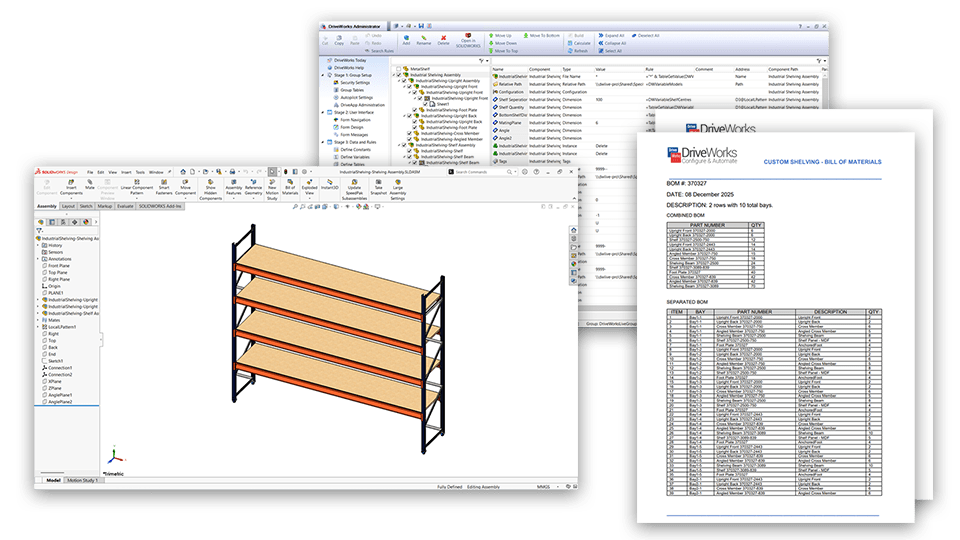
Task: Expand the Mates folder in feature tree
Action: pyautogui.click(x=38, y=319)
